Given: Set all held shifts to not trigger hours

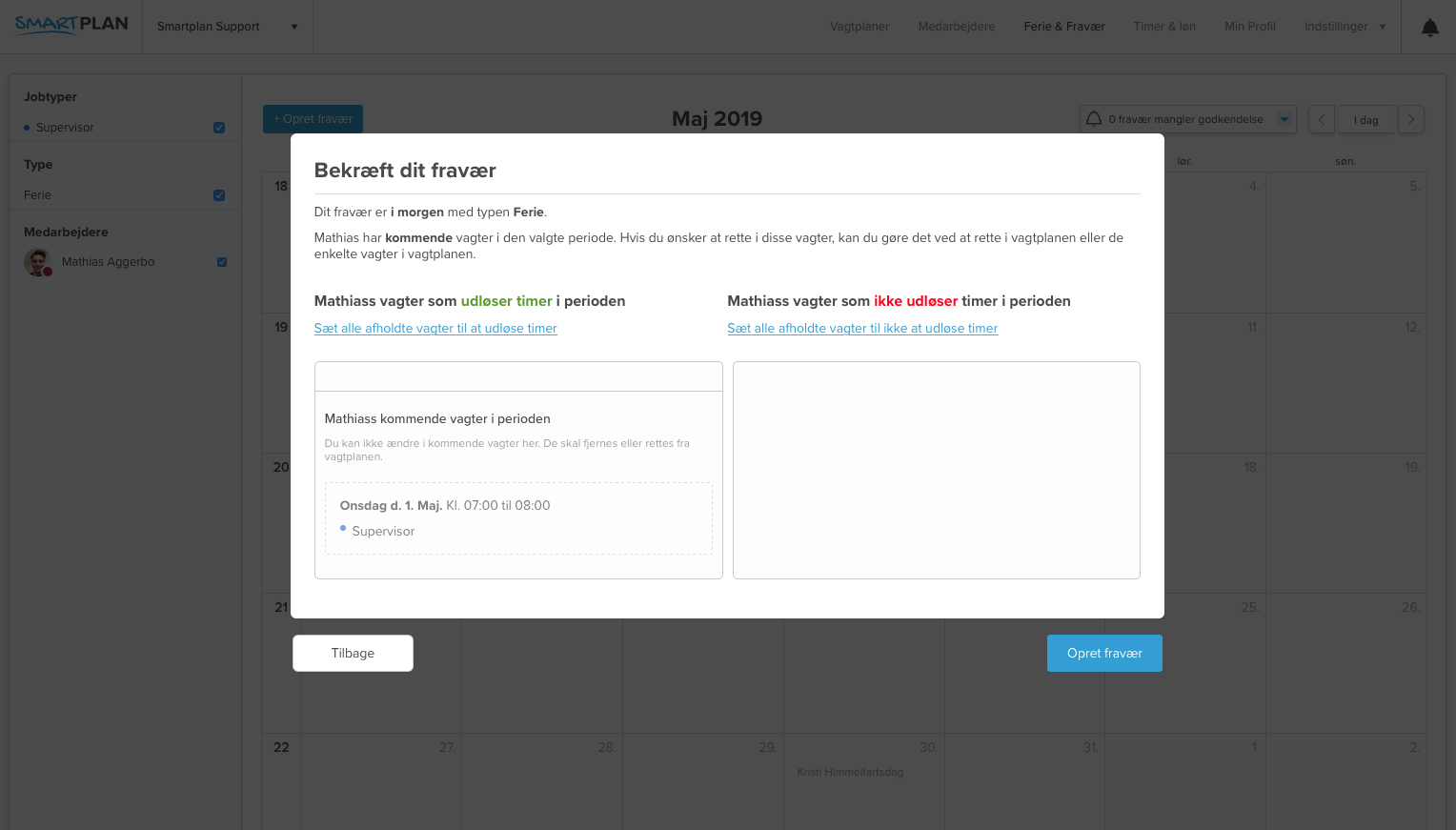Looking at the screenshot, I should [x=862, y=329].
